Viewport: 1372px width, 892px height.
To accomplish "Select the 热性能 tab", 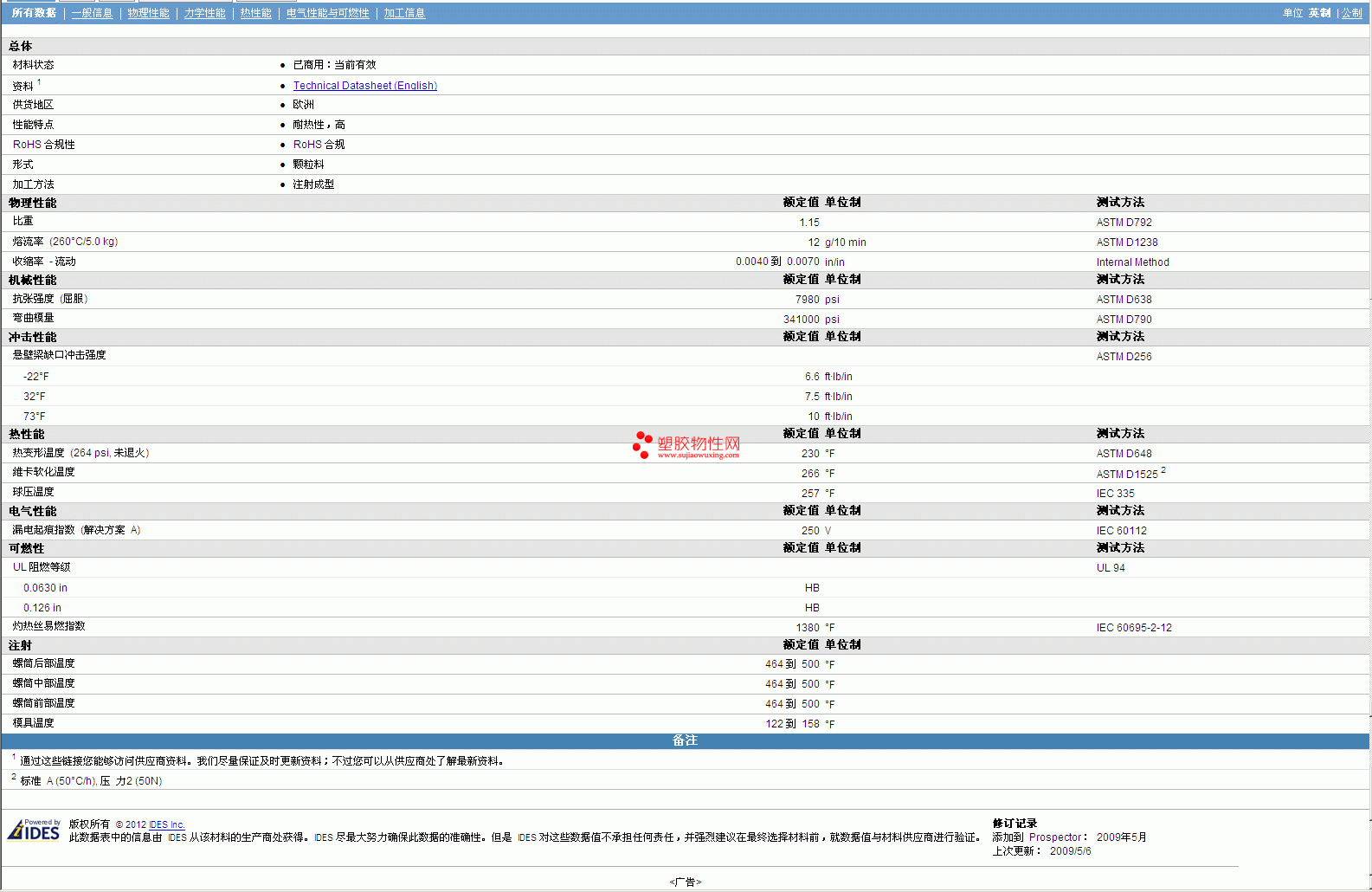I will coord(255,13).
